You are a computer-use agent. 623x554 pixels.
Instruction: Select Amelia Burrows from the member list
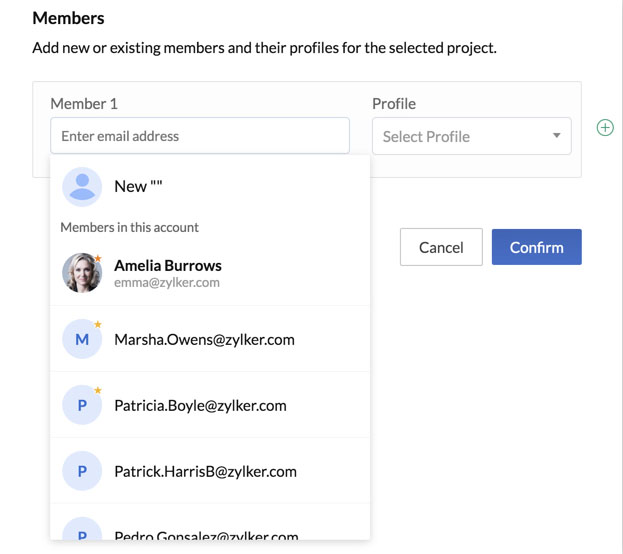[210, 273]
